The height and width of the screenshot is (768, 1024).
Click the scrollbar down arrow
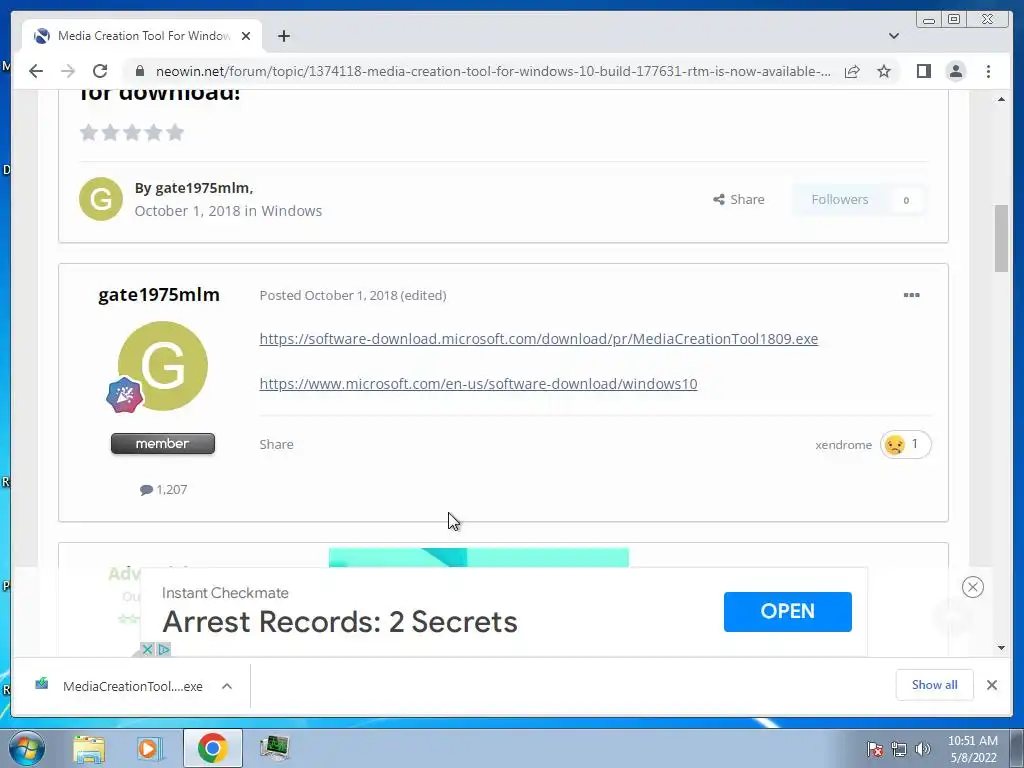1001,648
